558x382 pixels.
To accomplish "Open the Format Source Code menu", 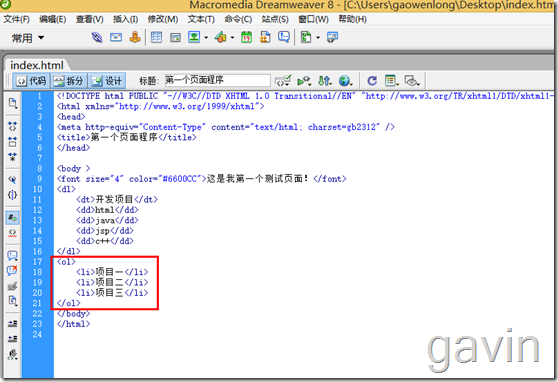I will [12, 354].
